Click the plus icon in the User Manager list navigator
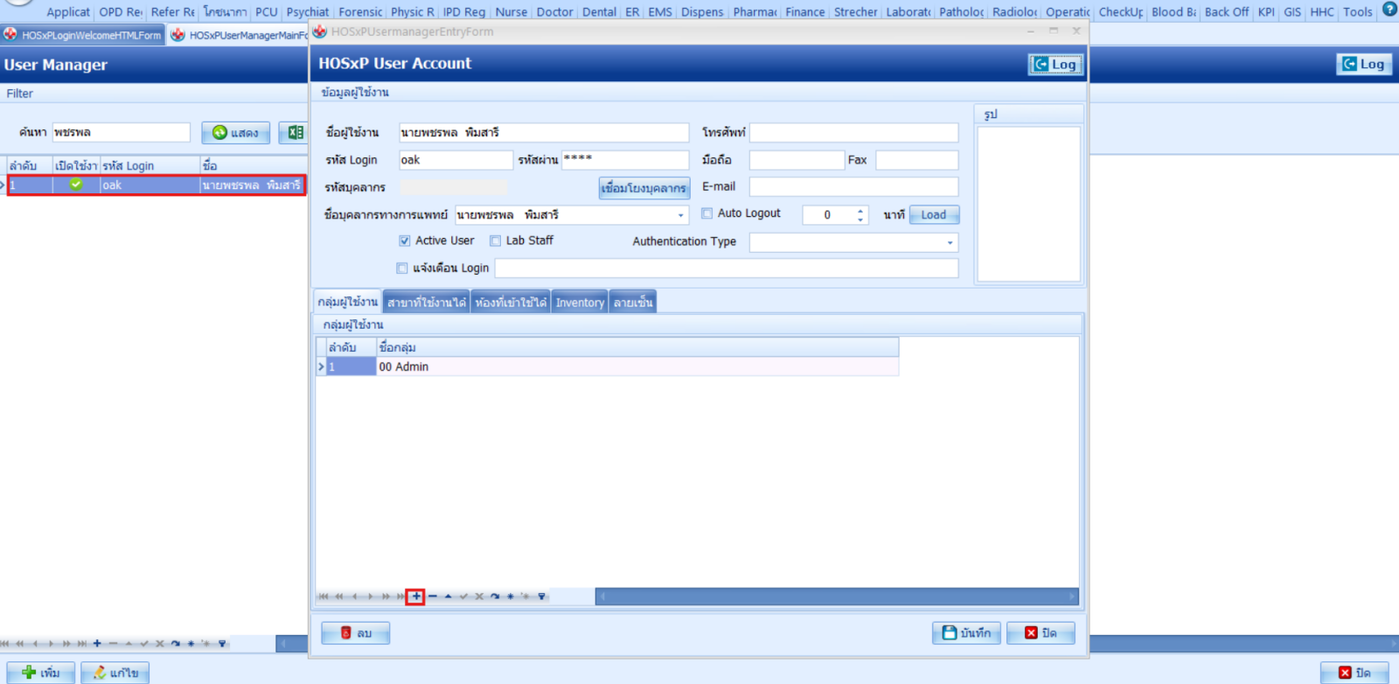This screenshot has height=684, width=1399. click(x=97, y=643)
